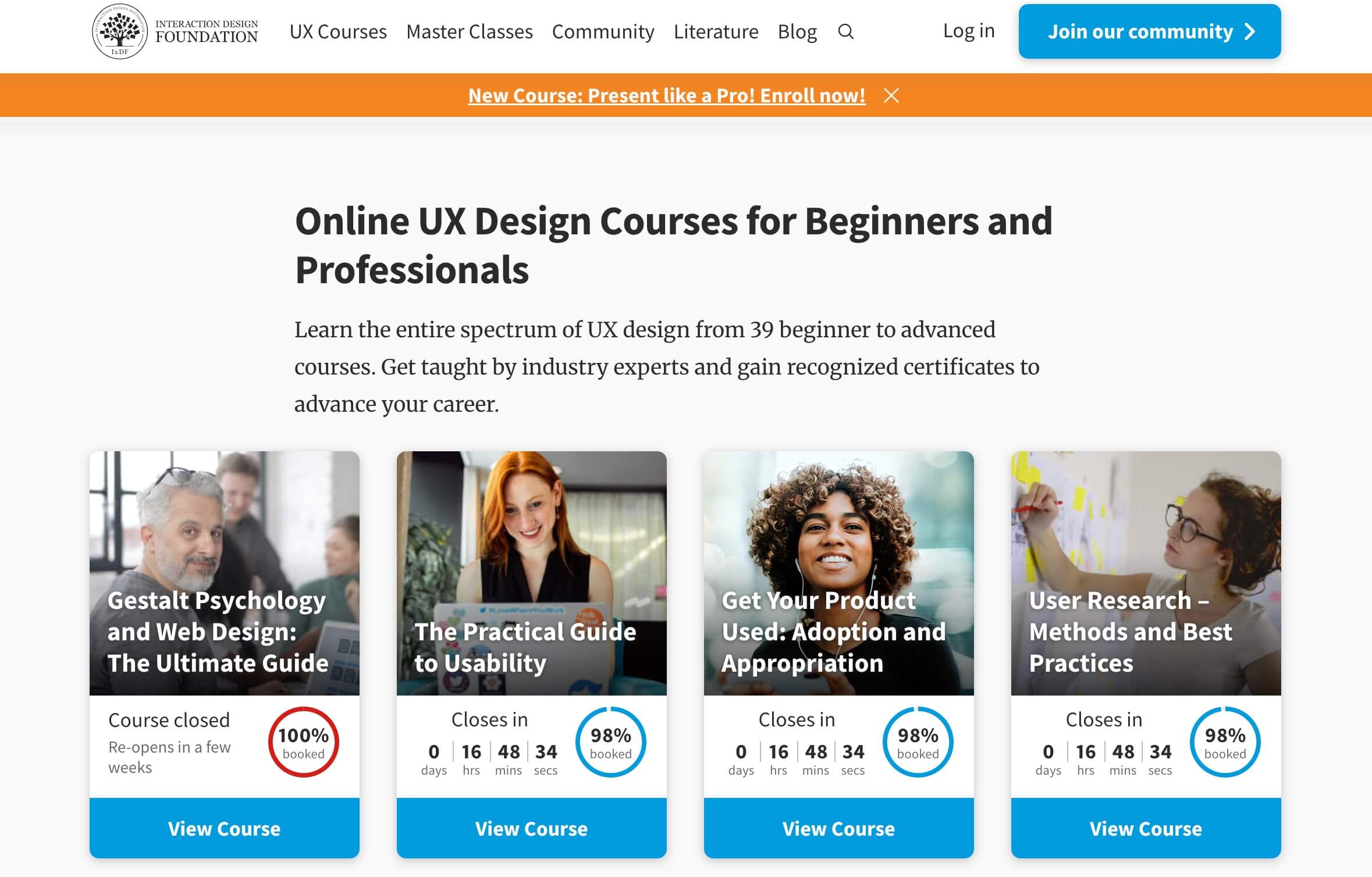View Course for Practical Guide to Usability

[532, 828]
